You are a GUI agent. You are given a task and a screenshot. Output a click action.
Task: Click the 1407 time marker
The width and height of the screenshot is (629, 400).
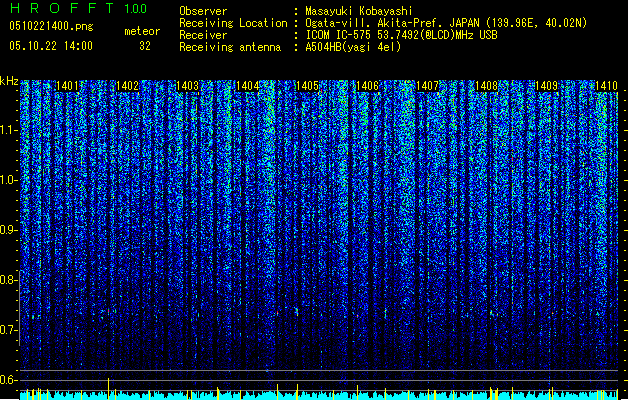[428, 86]
